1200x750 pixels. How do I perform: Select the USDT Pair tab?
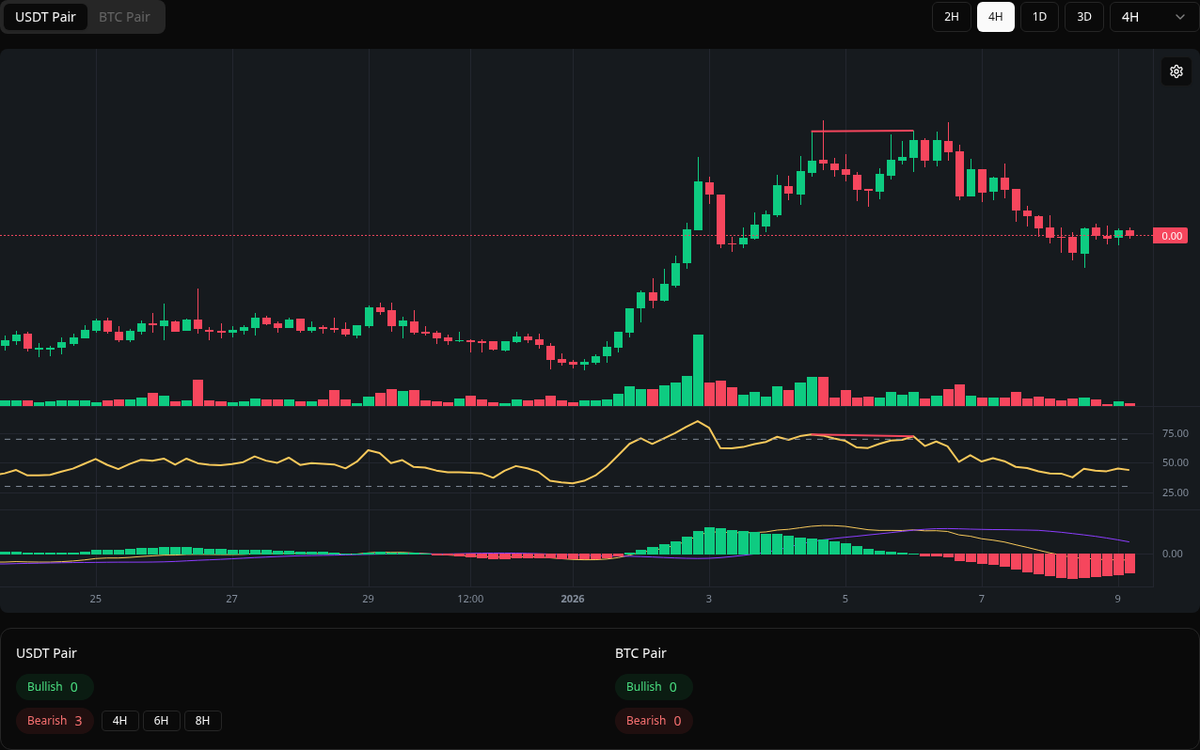(x=45, y=17)
